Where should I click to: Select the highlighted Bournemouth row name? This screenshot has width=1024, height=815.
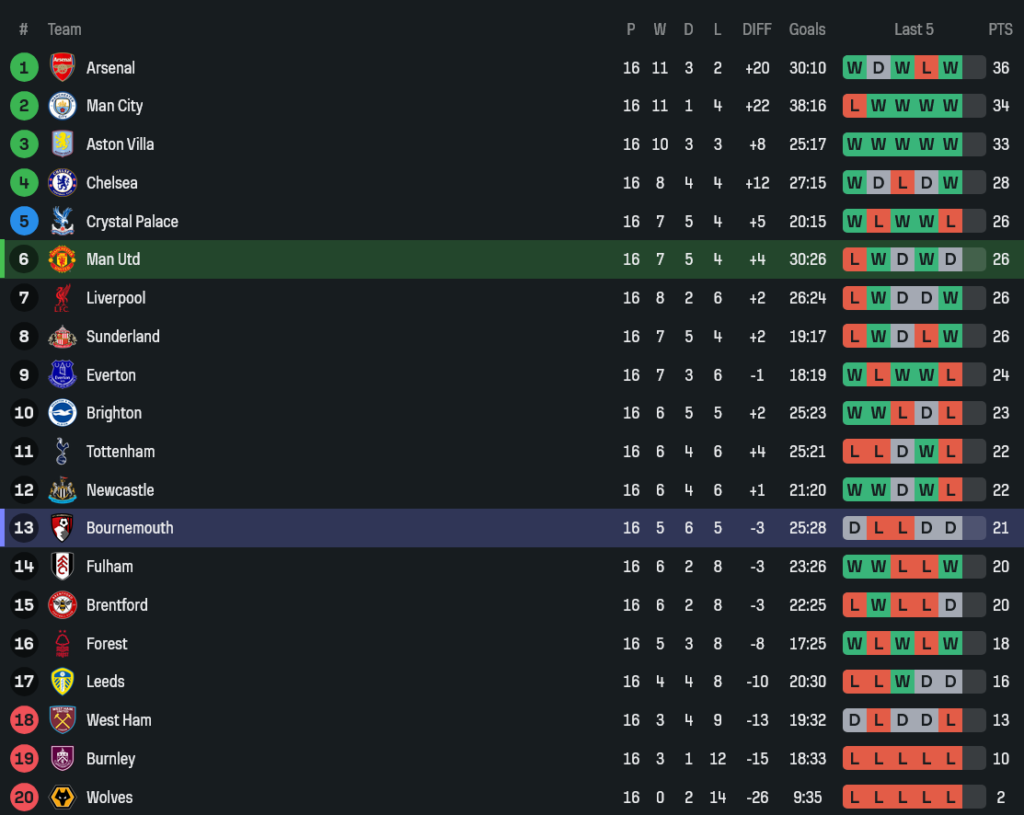coord(130,528)
